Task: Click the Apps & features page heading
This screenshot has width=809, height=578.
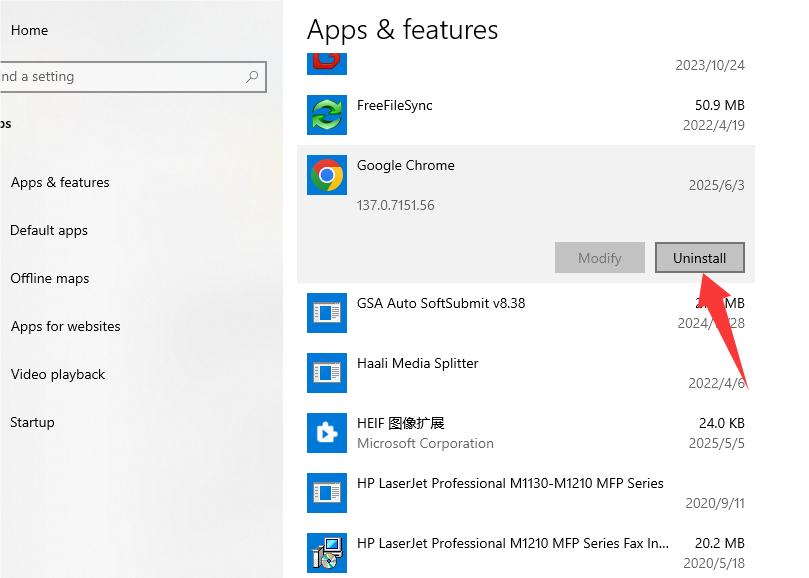Action: pos(402,29)
